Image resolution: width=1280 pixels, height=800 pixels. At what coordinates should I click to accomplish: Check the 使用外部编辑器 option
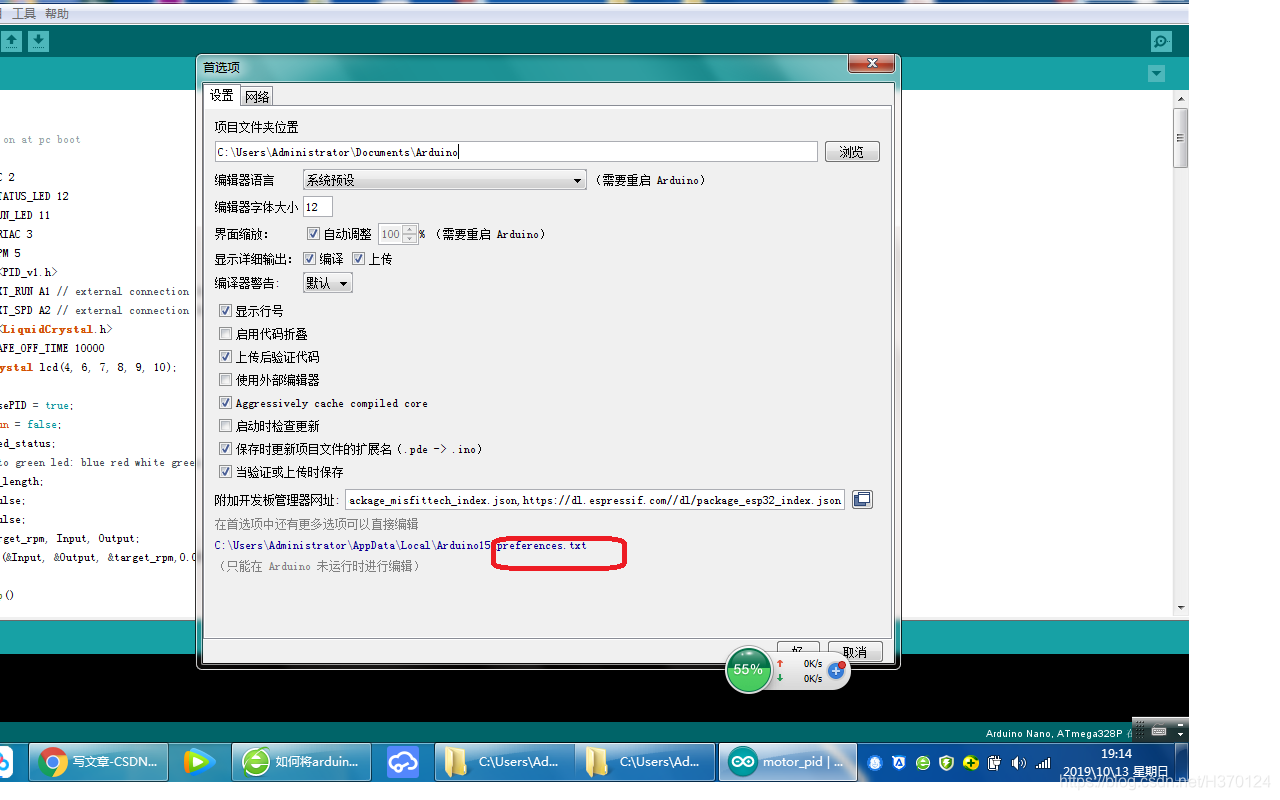pyautogui.click(x=225, y=381)
